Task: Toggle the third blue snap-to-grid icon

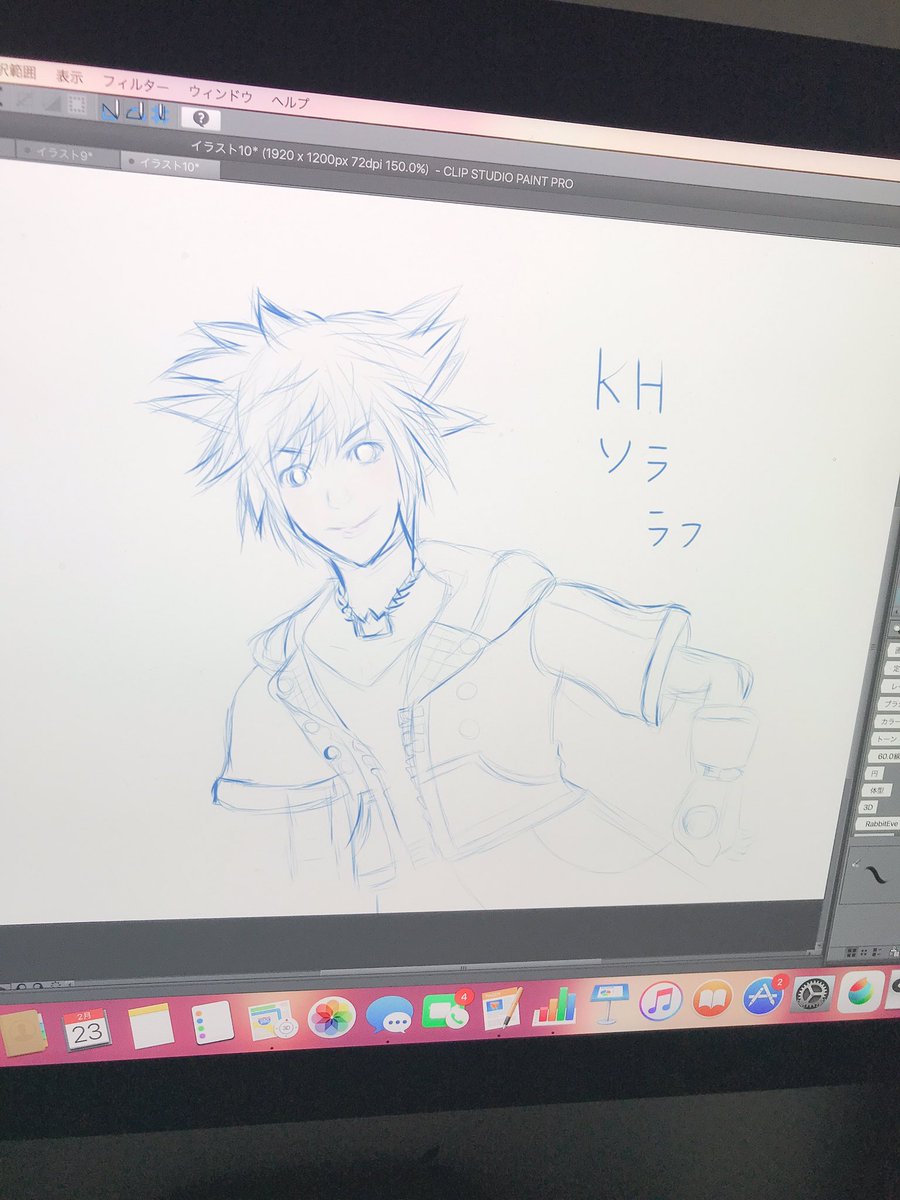Action: [x=160, y=113]
